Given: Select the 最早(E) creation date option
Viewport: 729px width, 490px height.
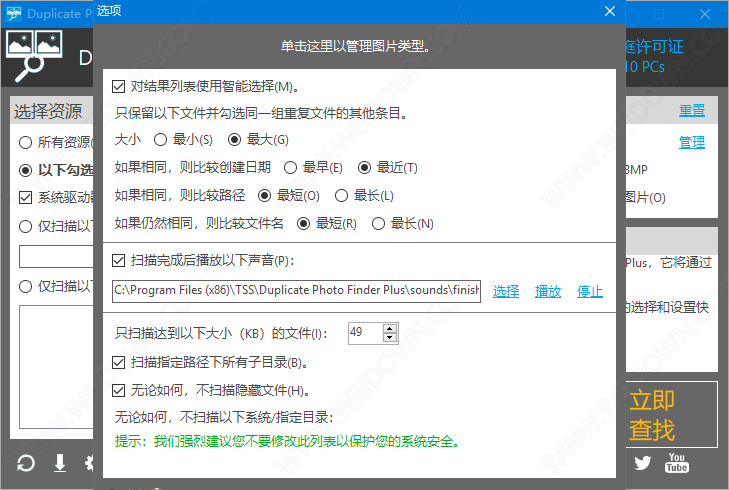Looking at the screenshot, I should tap(290, 167).
